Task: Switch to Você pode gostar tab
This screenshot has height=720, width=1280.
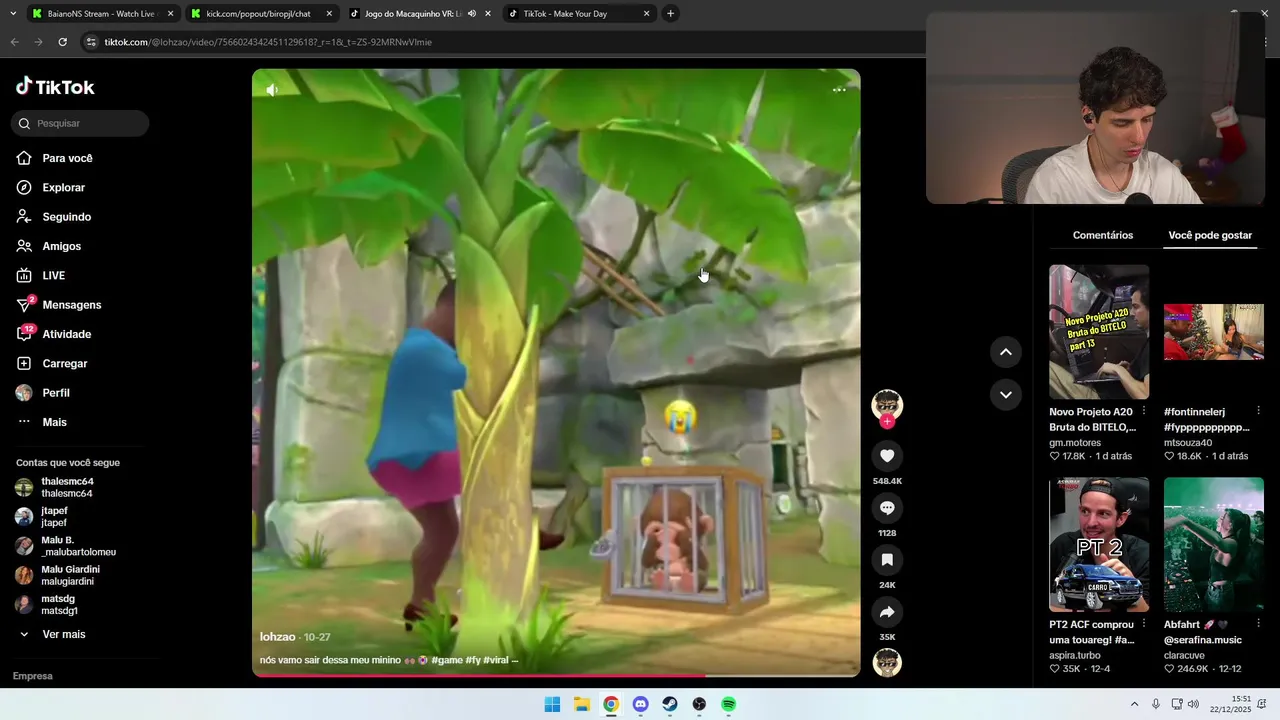Action: [x=1210, y=235]
